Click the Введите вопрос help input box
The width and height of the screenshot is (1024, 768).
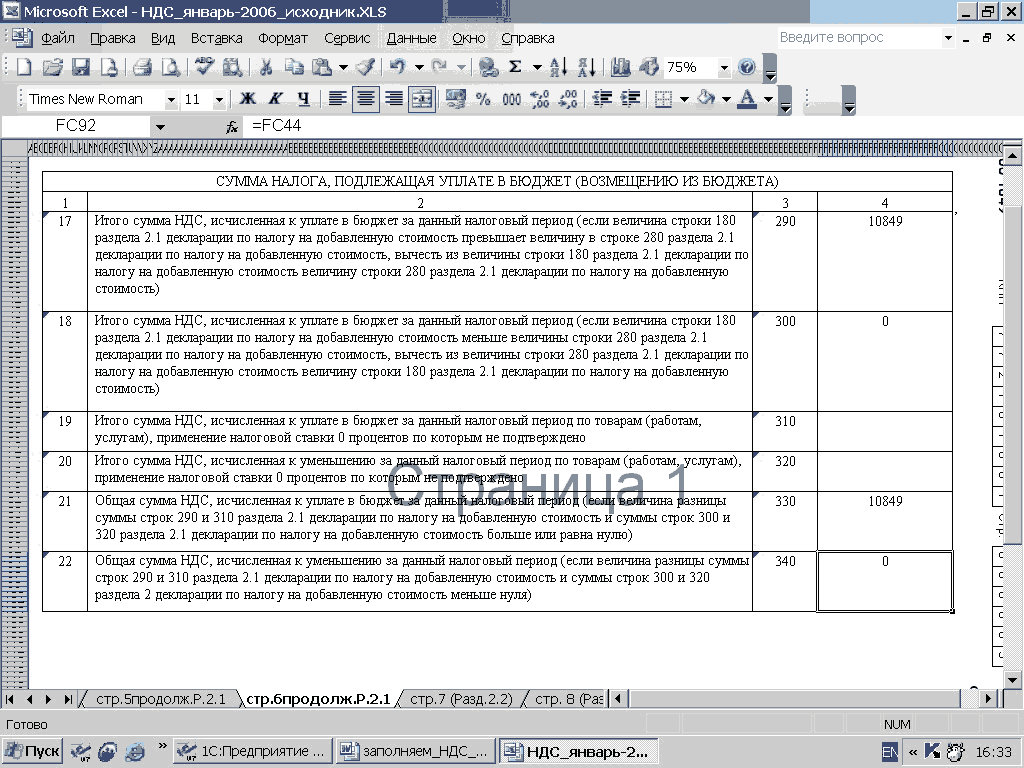858,38
